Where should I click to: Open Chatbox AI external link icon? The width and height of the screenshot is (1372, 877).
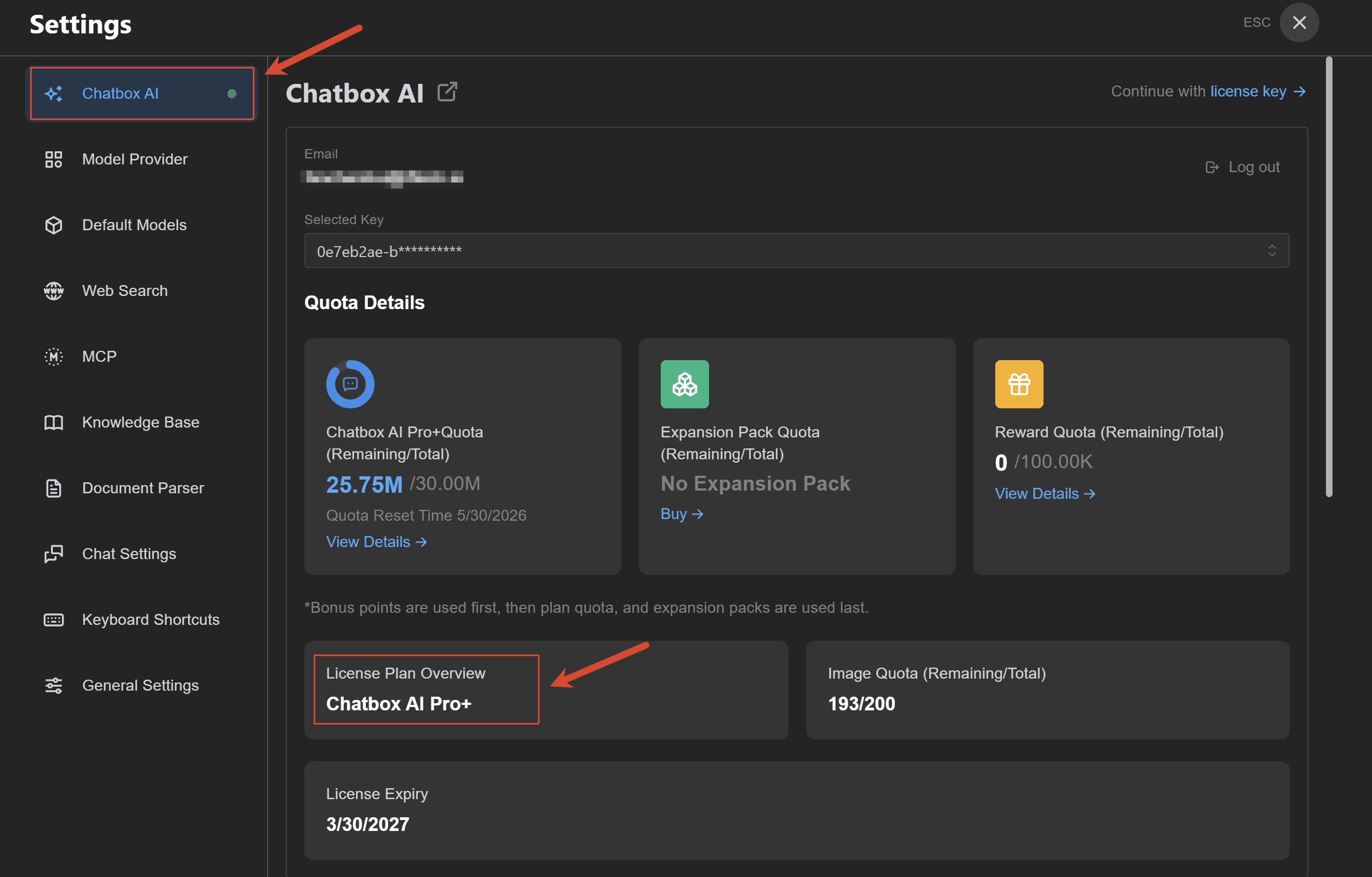447,92
